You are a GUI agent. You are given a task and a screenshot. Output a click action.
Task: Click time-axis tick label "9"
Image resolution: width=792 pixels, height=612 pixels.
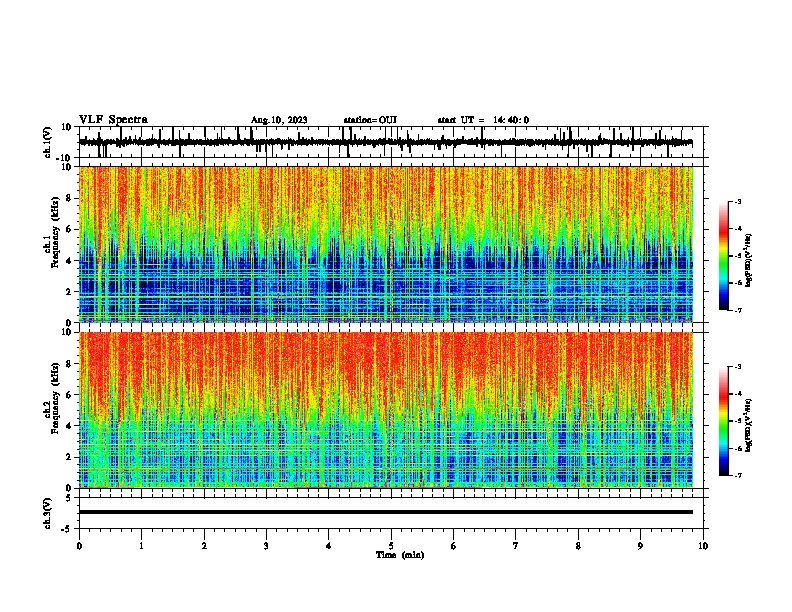tap(640, 546)
